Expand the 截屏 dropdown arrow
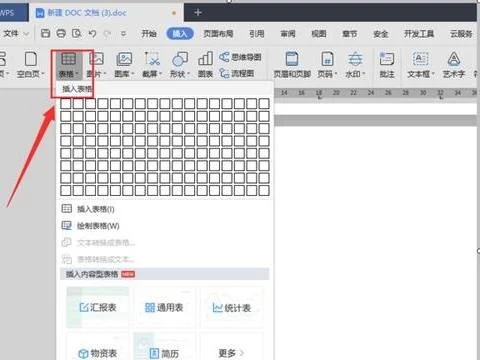 (161, 74)
